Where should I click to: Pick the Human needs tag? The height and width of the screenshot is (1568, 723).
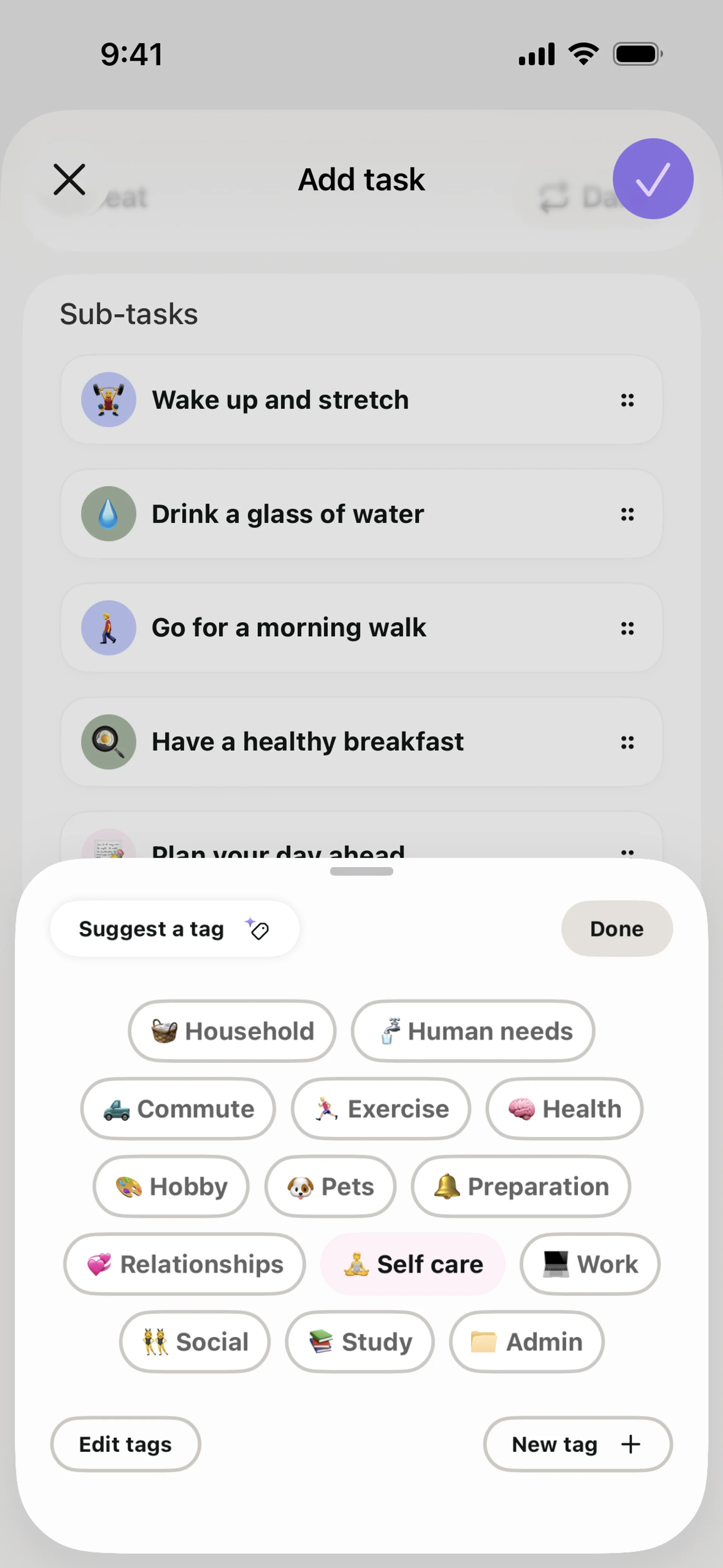point(473,1031)
